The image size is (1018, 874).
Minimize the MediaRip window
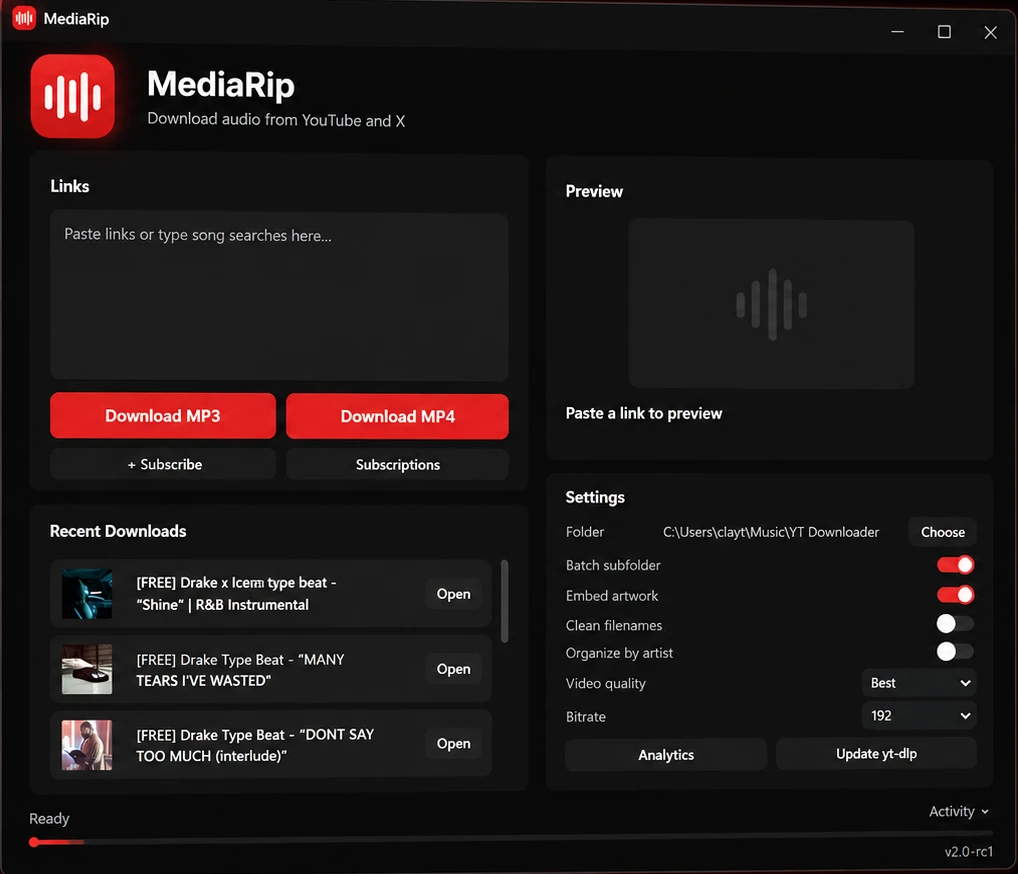[897, 32]
